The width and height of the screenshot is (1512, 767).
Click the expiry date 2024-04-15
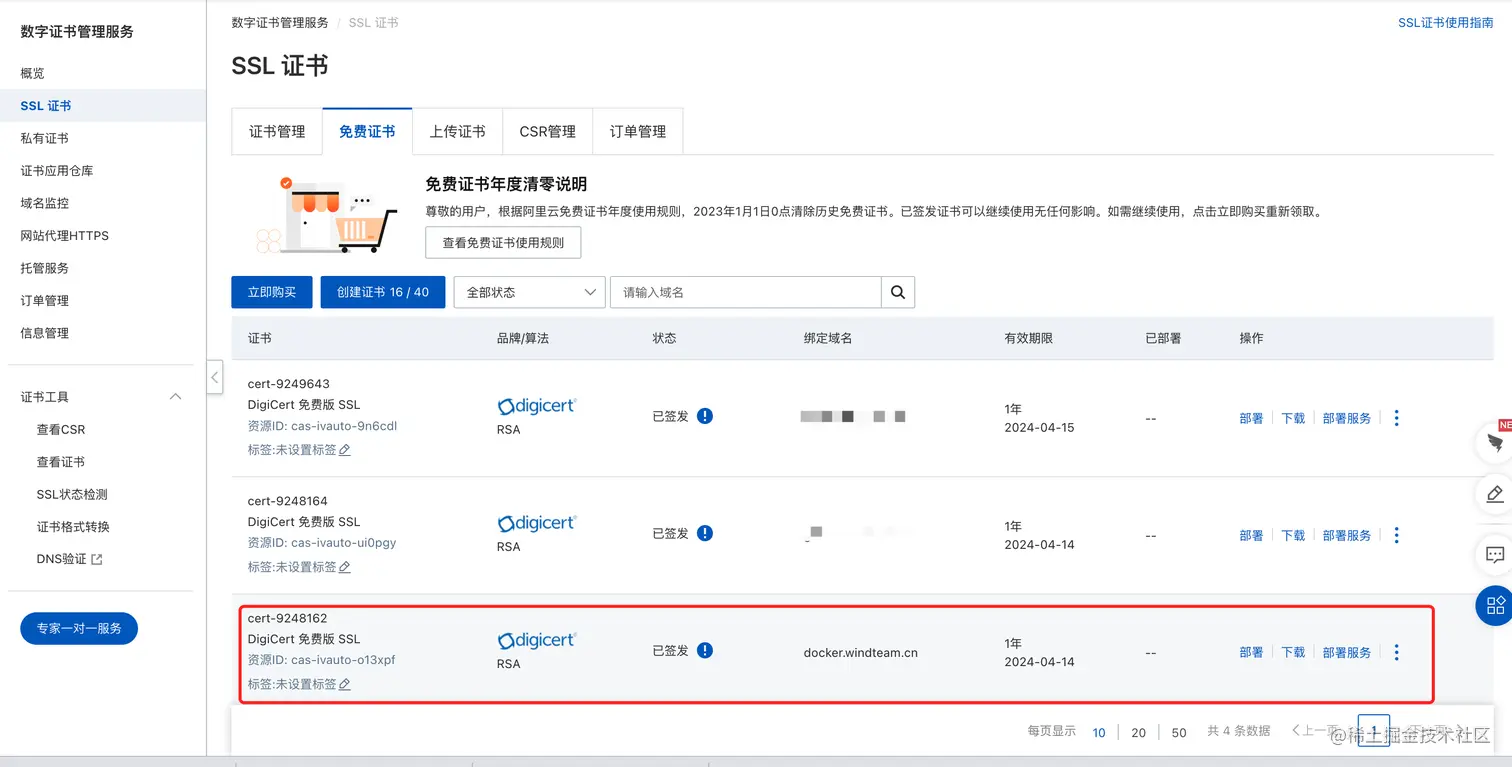pos(1039,428)
